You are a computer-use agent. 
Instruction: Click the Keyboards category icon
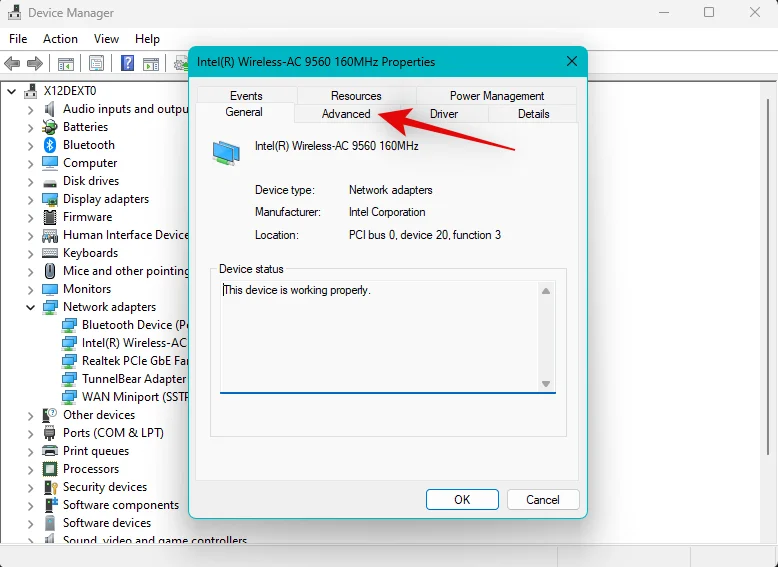click(50, 253)
